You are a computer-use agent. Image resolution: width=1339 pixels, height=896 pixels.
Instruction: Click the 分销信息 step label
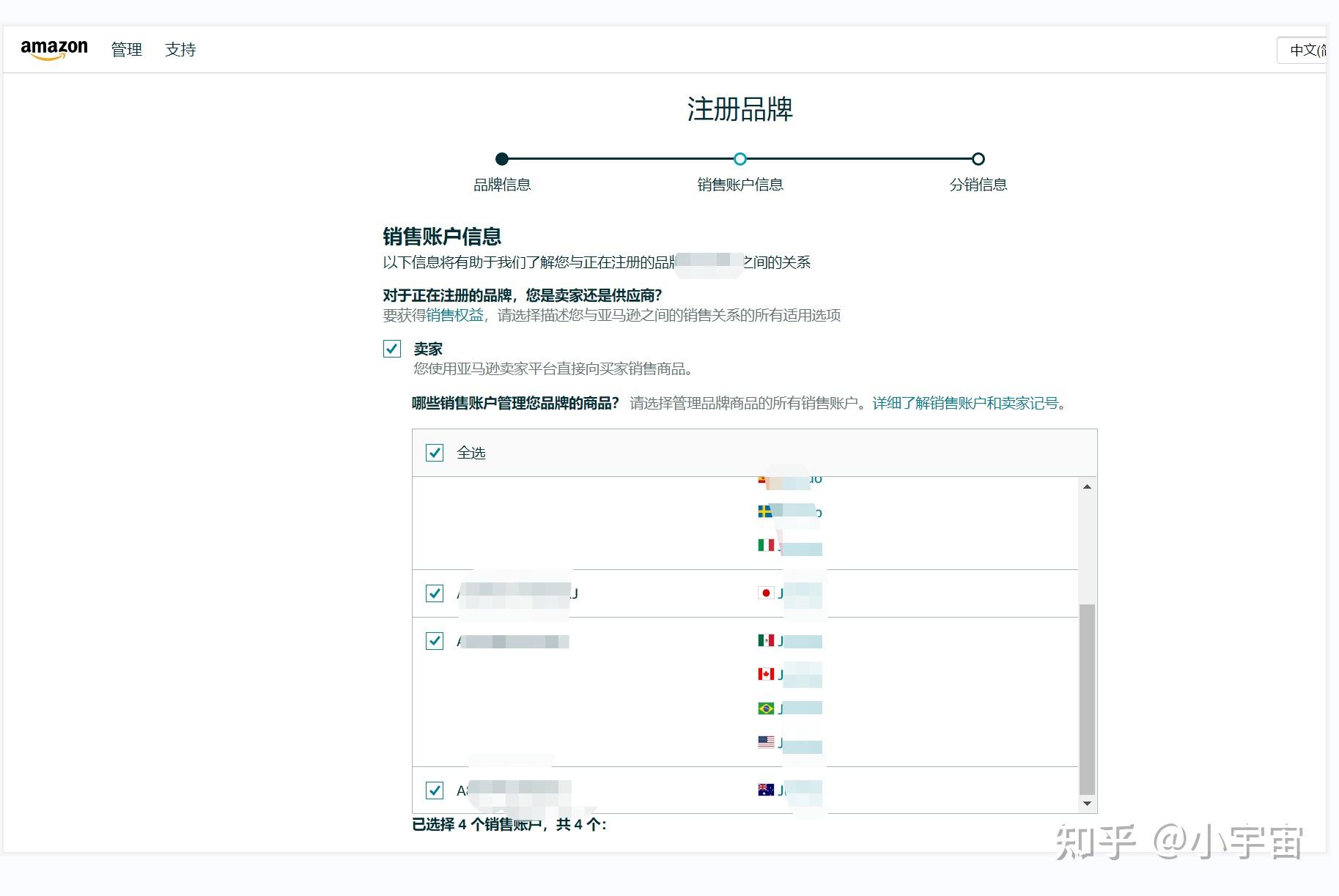[x=978, y=185]
